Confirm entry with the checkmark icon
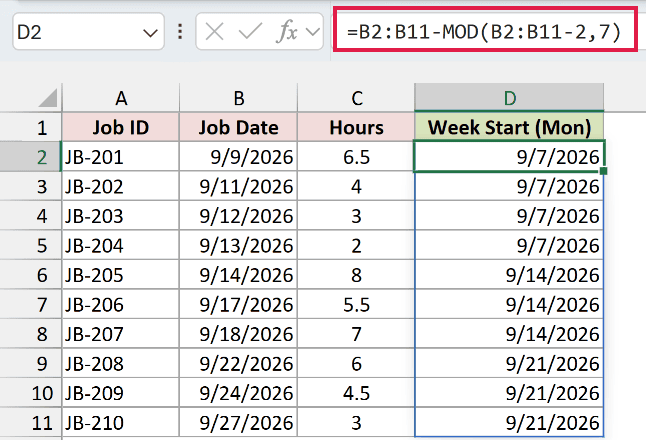This screenshot has height=440, width=646. 250,32
